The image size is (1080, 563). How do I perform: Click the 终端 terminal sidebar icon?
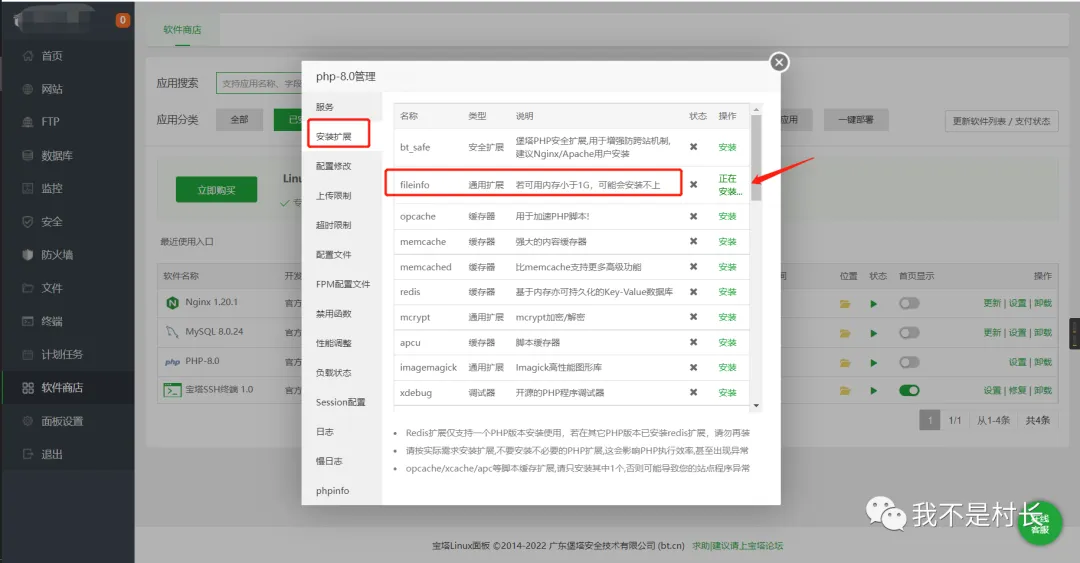click(27, 321)
